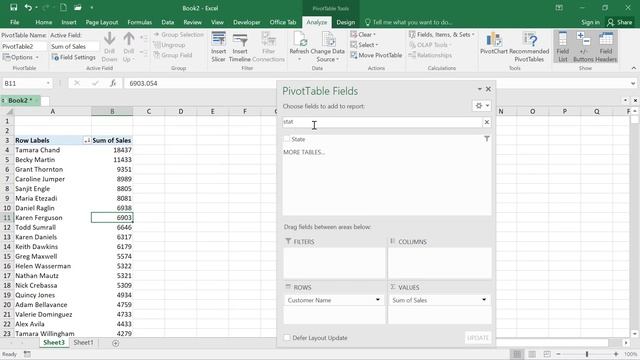
Task: Click Drill Up arrow
Action: [x=129, y=47]
